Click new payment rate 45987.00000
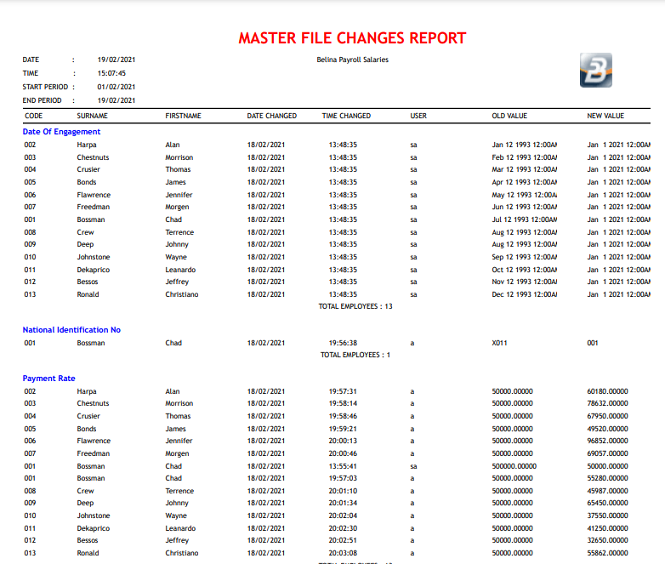This screenshot has width=665, height=564. (607, 491)
